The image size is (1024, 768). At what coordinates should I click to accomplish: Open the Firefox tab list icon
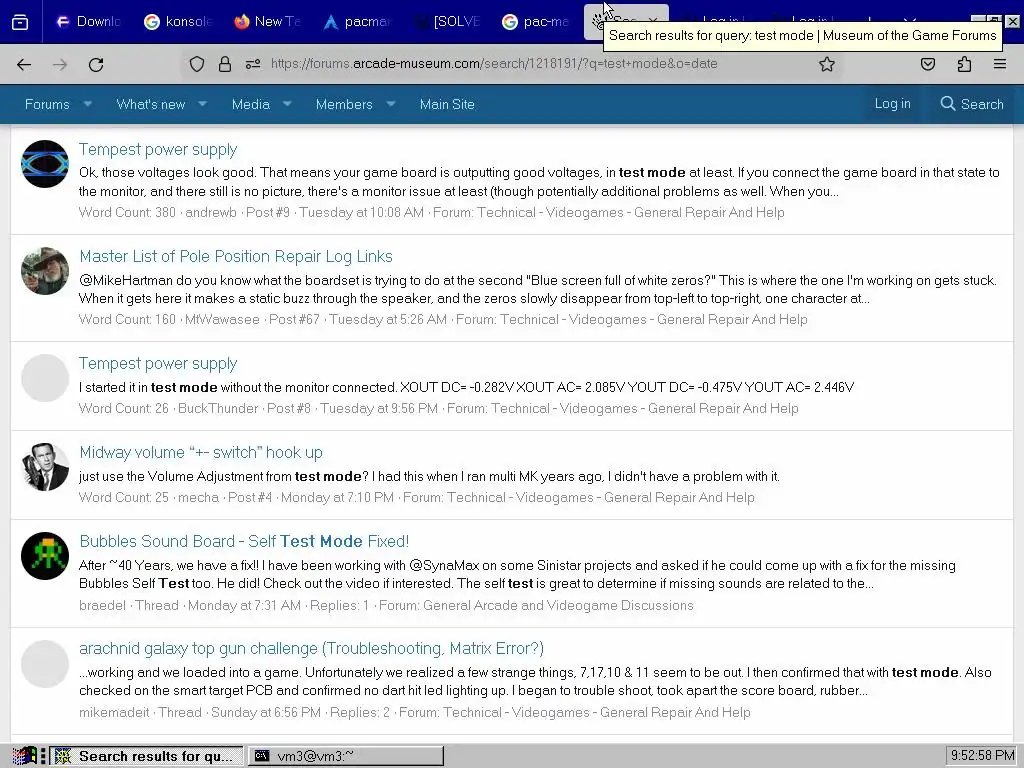[x=20, y=22]
